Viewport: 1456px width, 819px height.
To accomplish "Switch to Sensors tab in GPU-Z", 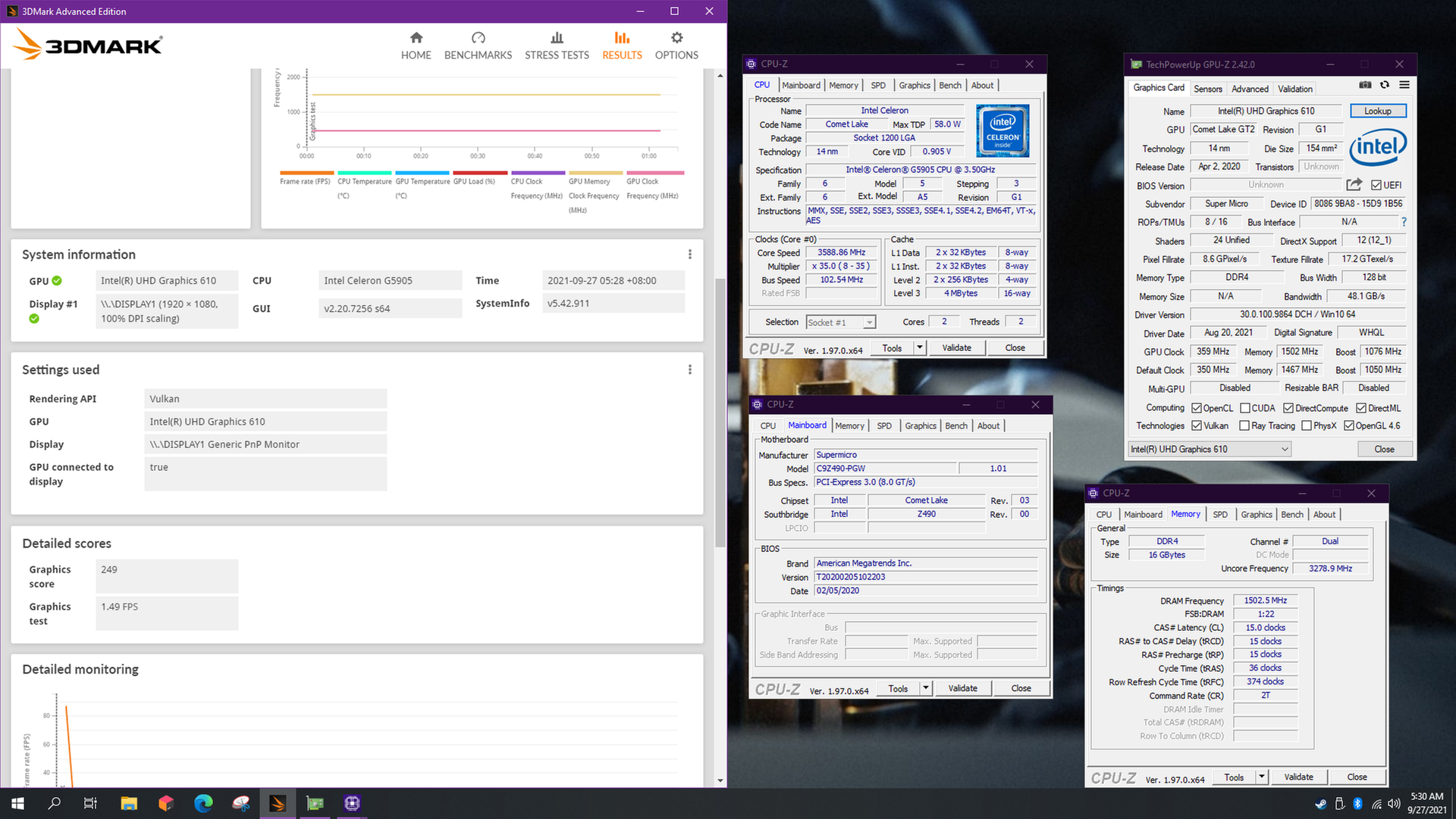I will pyautogui.click(x=1208, y=89).
